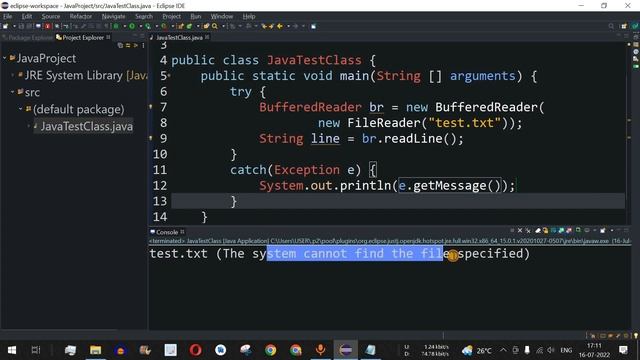Collapse the JavaProject tree node
The height and width of the screenshot is (360, 640).
pyautogui.click(x=5, y=58)
